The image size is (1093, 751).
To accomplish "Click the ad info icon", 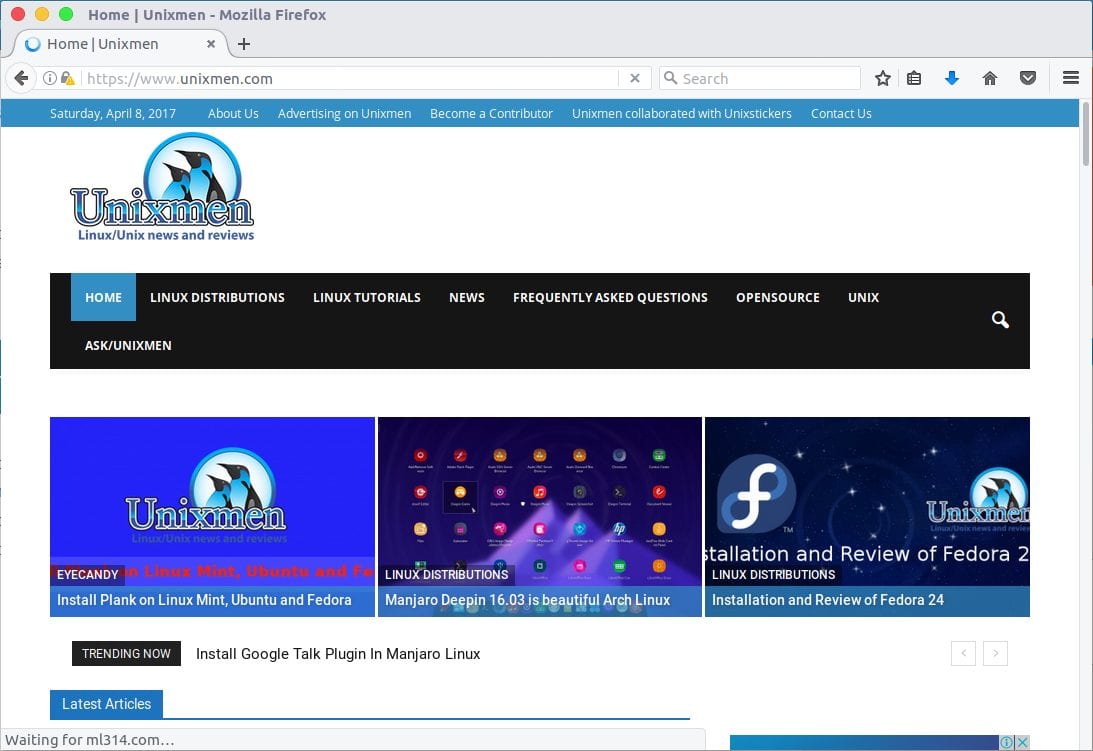I will click(1007, 743).
